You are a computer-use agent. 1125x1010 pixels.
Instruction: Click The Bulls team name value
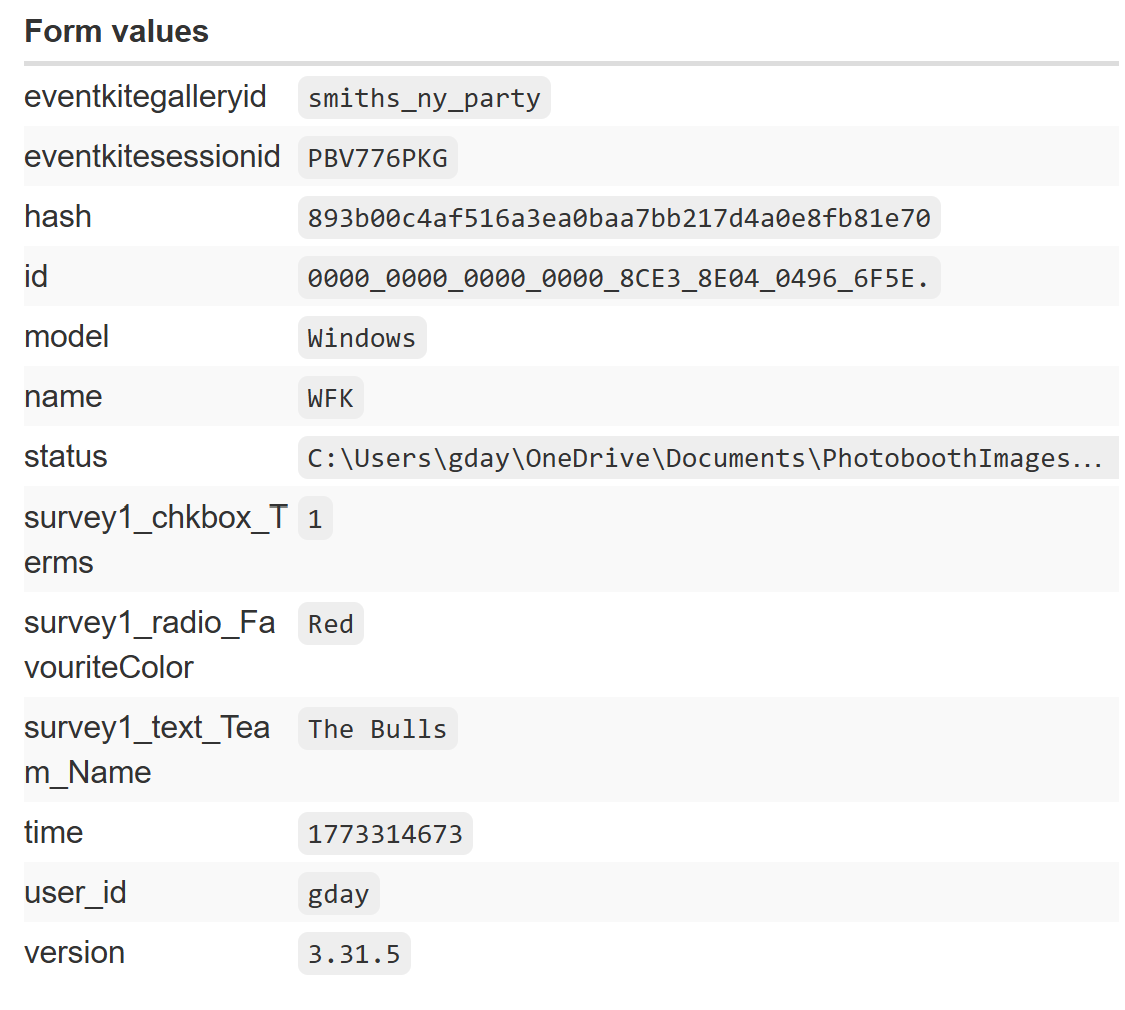pyautogui.click(x=377, y=728)
